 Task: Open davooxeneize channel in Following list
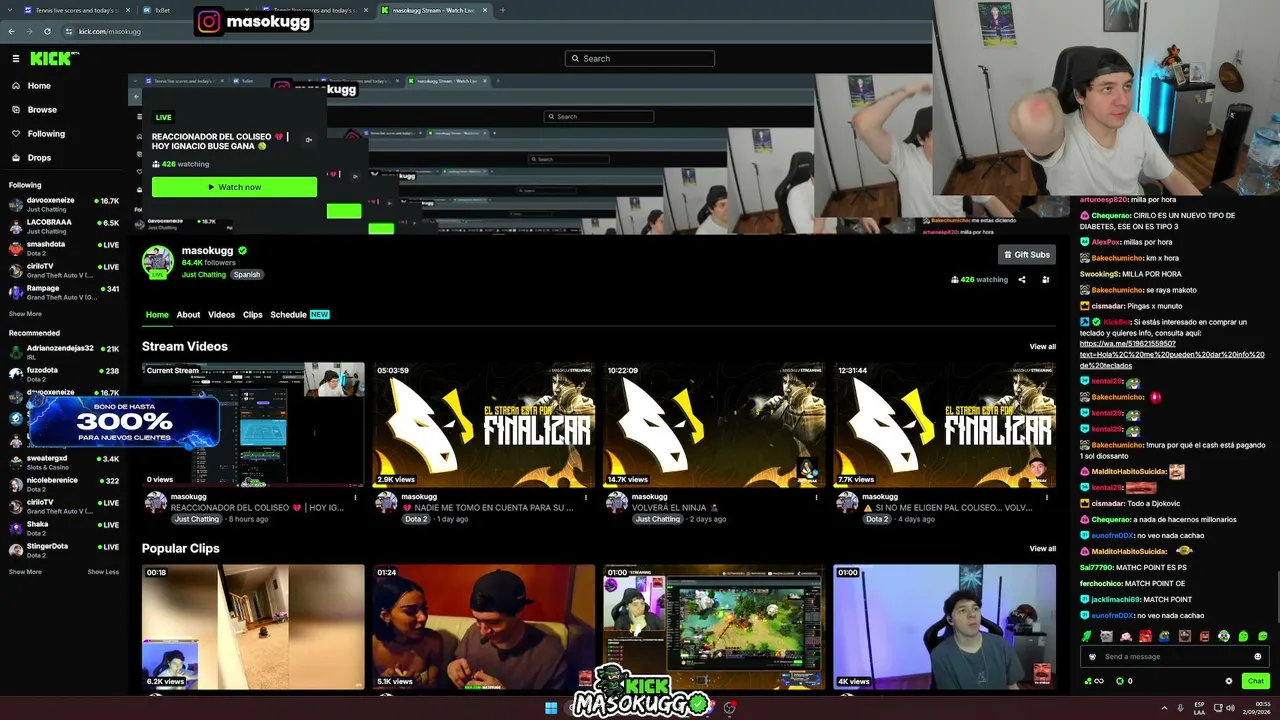pos(64,205)
